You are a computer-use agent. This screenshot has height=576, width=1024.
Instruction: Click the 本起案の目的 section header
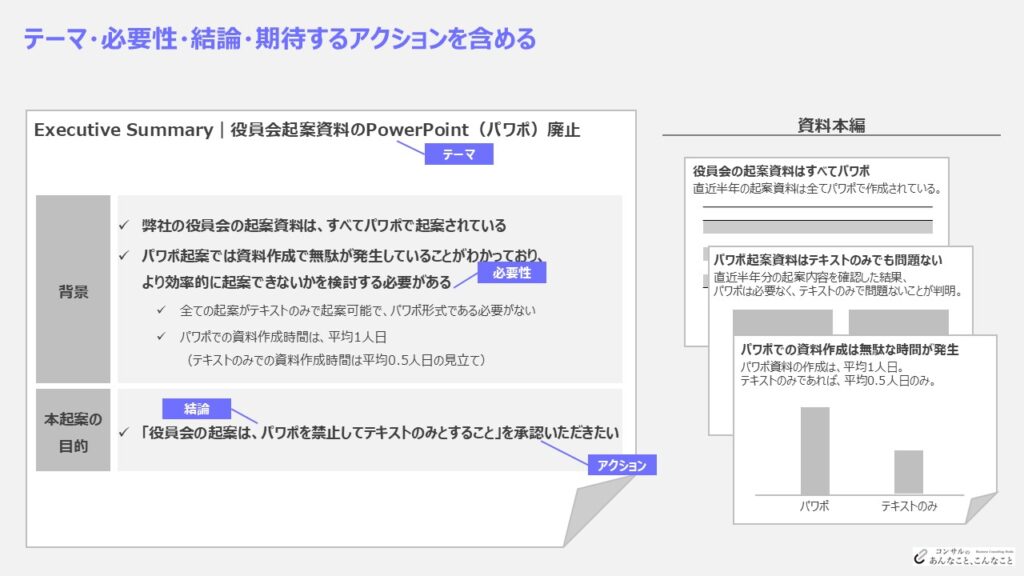[x=73, y=430]
